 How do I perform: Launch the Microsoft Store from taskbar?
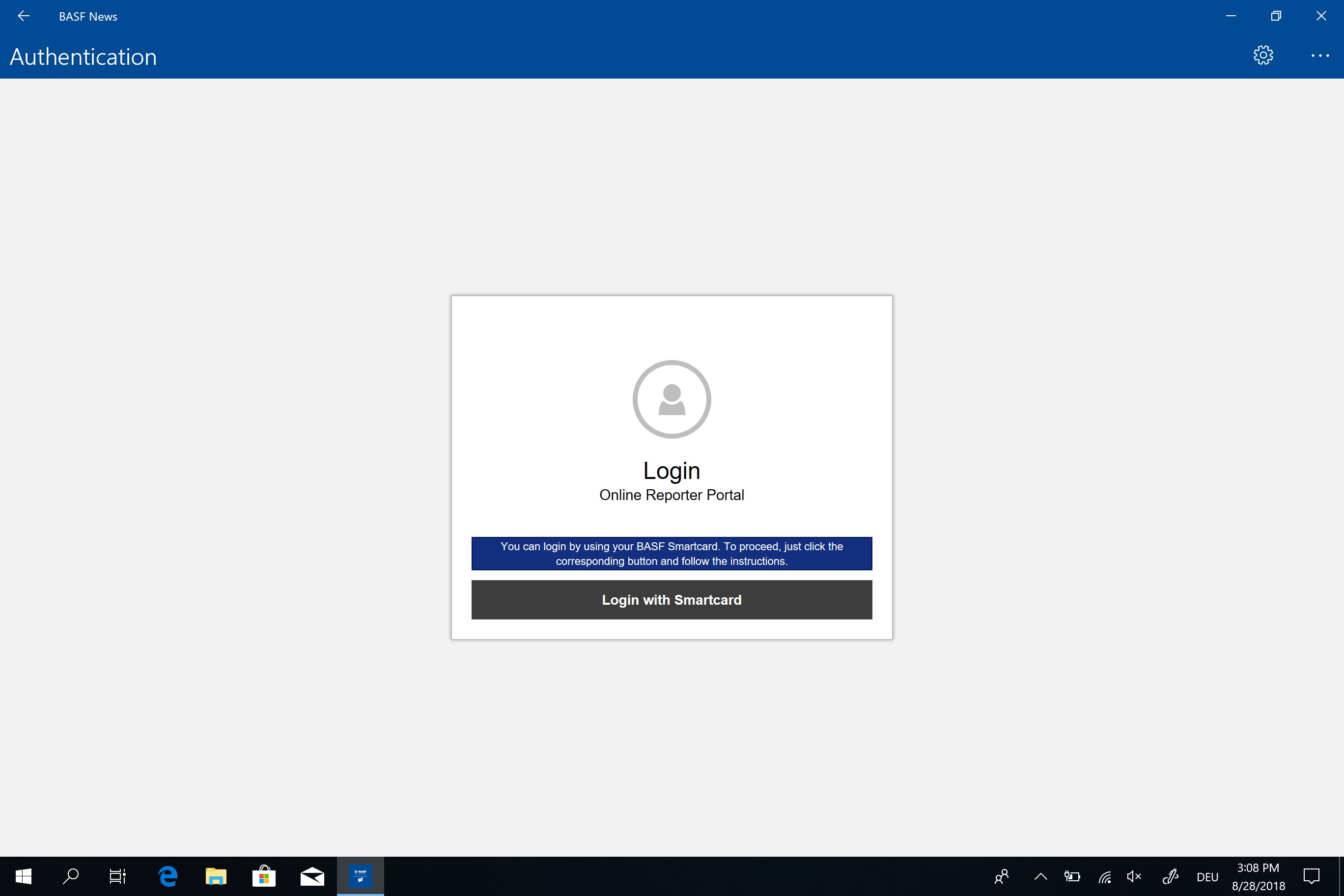point(263,876)
